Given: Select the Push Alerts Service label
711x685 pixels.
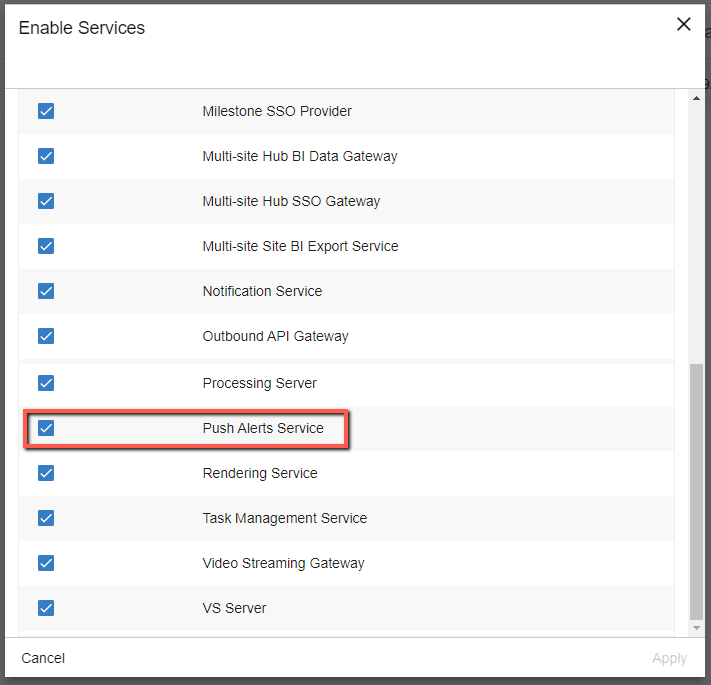Looking at the screenshot, I should point(263,428).
